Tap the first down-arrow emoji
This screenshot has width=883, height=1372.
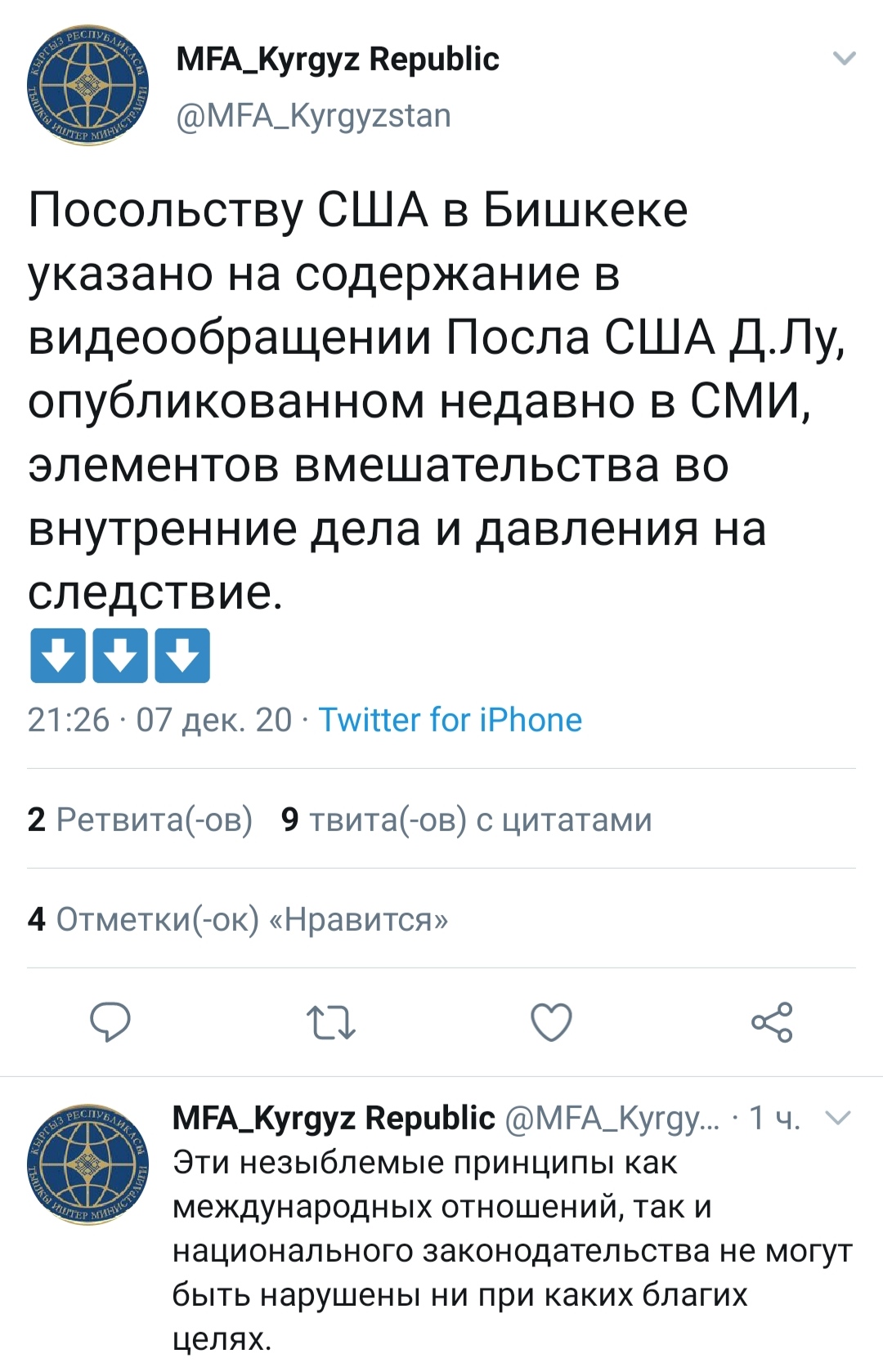[57, 655]
